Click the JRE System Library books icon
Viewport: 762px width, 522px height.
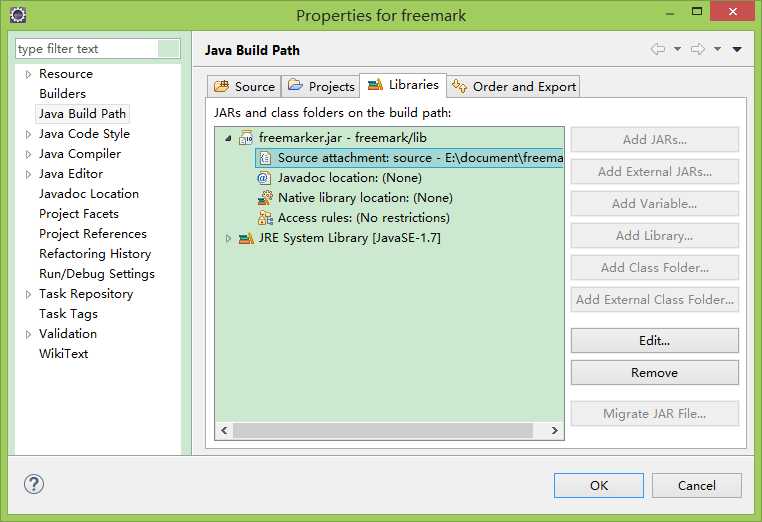246,238
